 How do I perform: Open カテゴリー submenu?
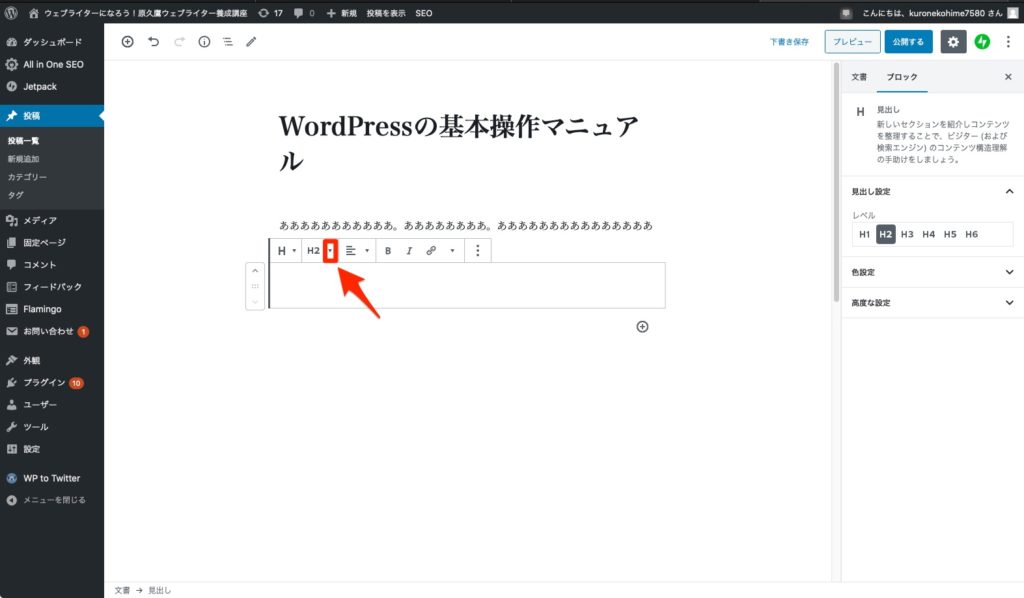click(x=27, y=177)
